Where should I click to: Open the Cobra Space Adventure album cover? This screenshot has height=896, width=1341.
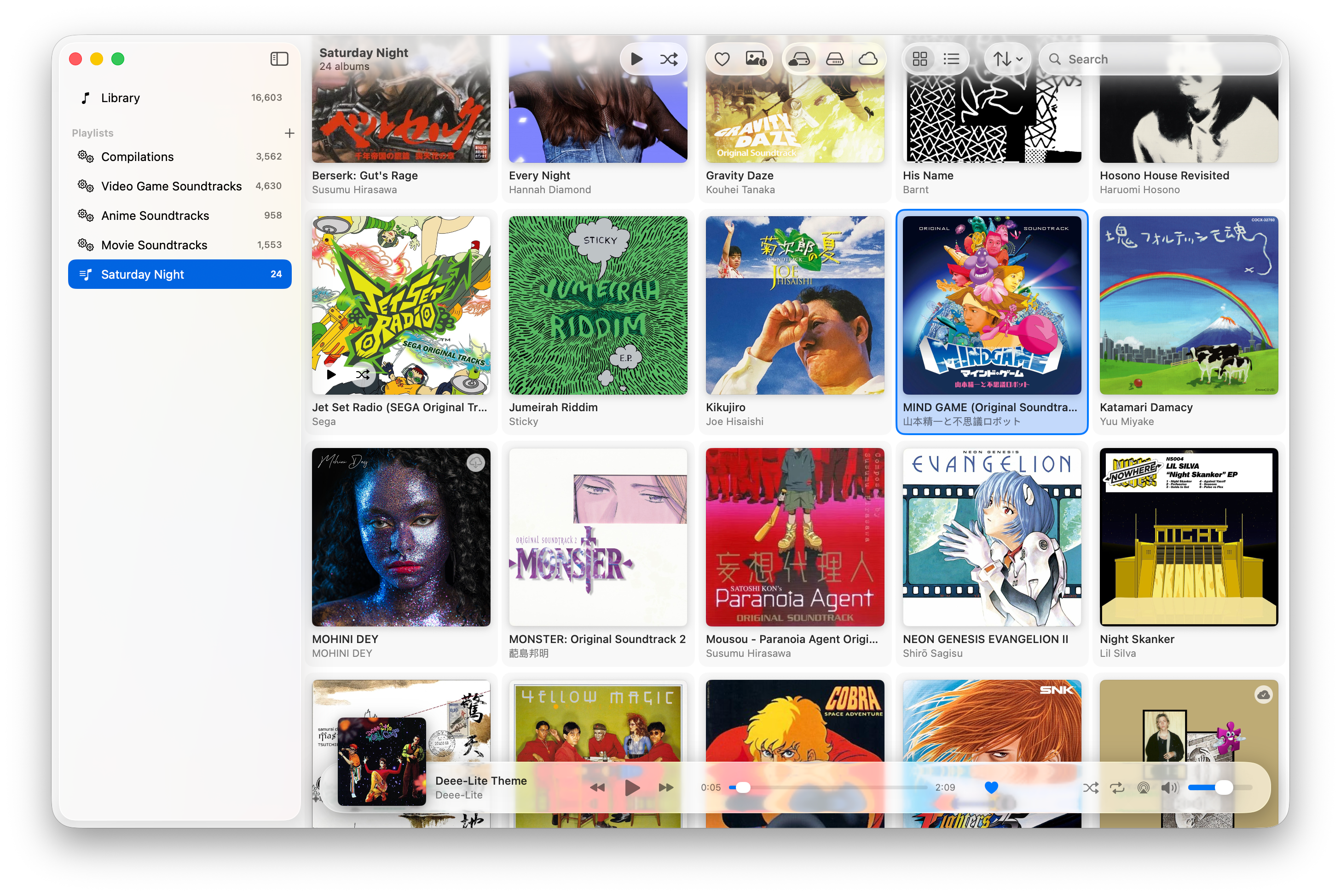[795, 721]
